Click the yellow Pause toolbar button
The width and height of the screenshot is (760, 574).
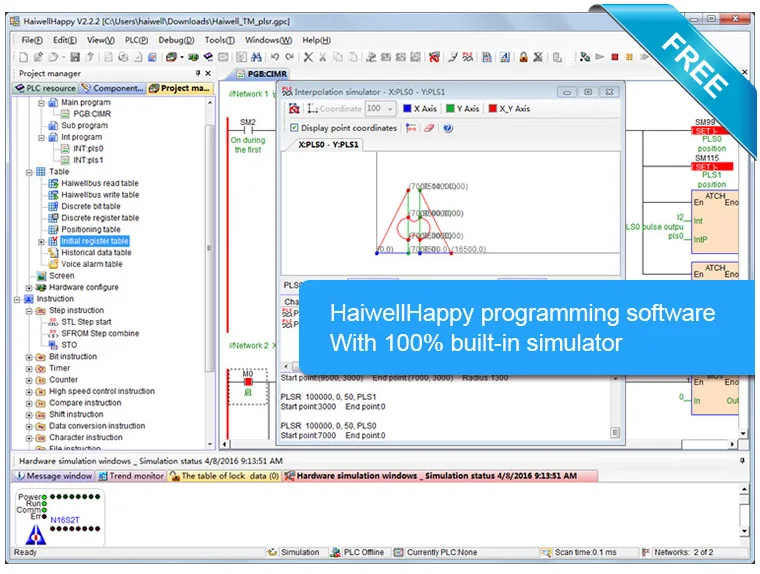pyautogui.click(x=629, y=57)
